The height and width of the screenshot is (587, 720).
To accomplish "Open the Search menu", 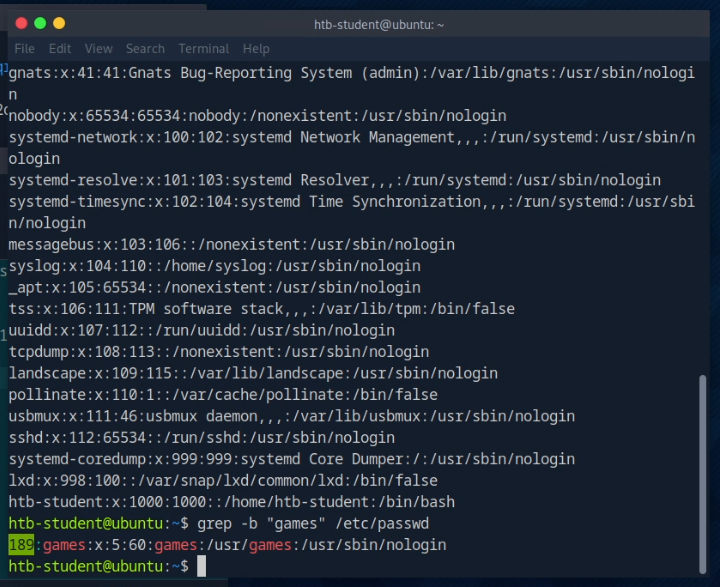I will (x=145, y=48).
